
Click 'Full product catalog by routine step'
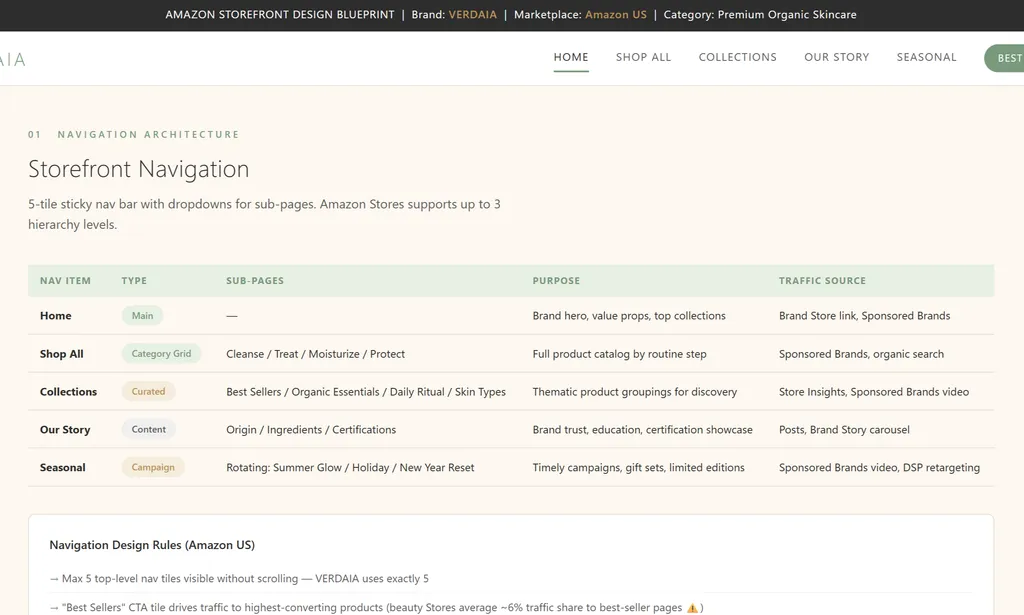[619, 354]
